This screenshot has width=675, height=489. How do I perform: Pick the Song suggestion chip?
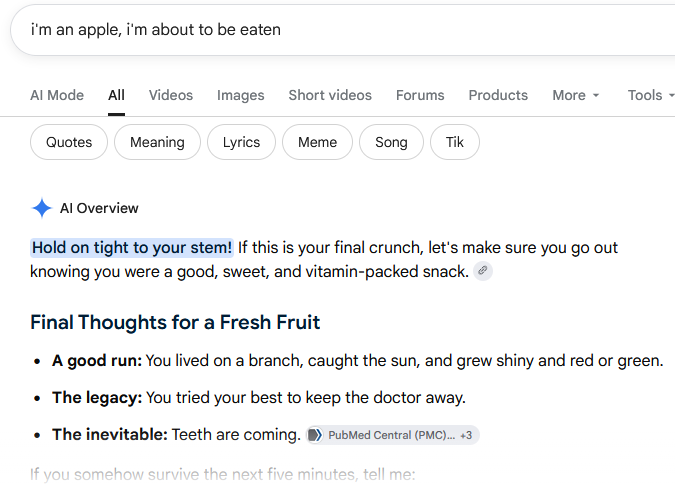tap(391, 142)
